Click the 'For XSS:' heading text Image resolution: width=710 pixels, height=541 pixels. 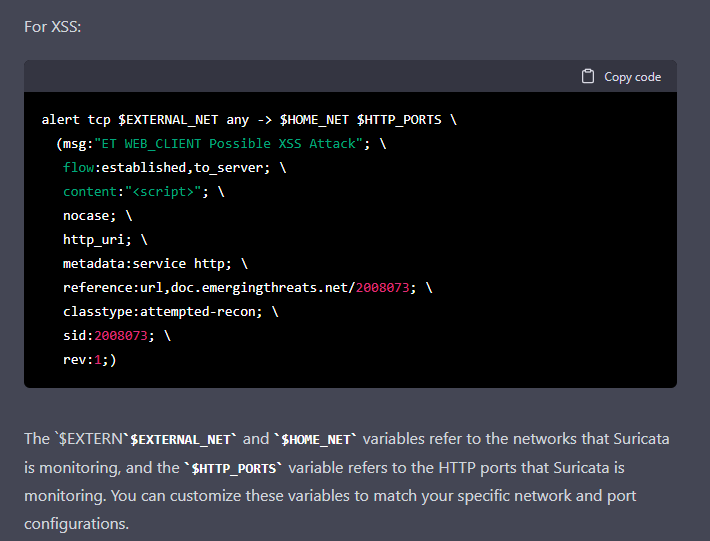coord(53,27)
